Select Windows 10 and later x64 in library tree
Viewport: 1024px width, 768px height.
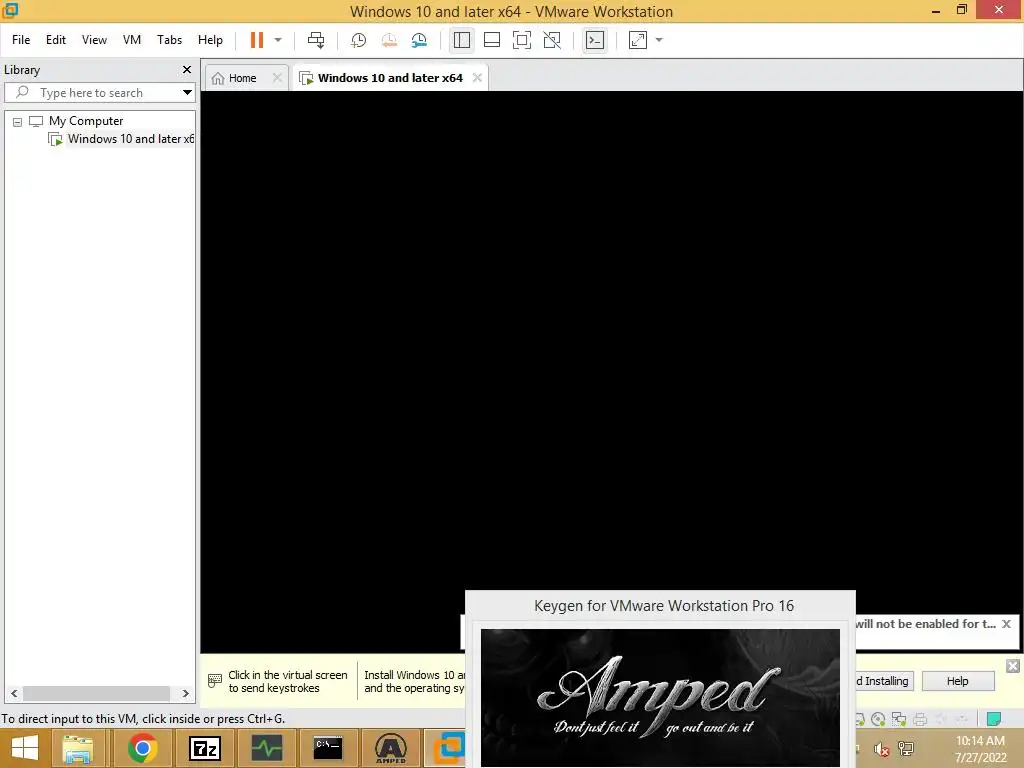click(x=131, y=139)
